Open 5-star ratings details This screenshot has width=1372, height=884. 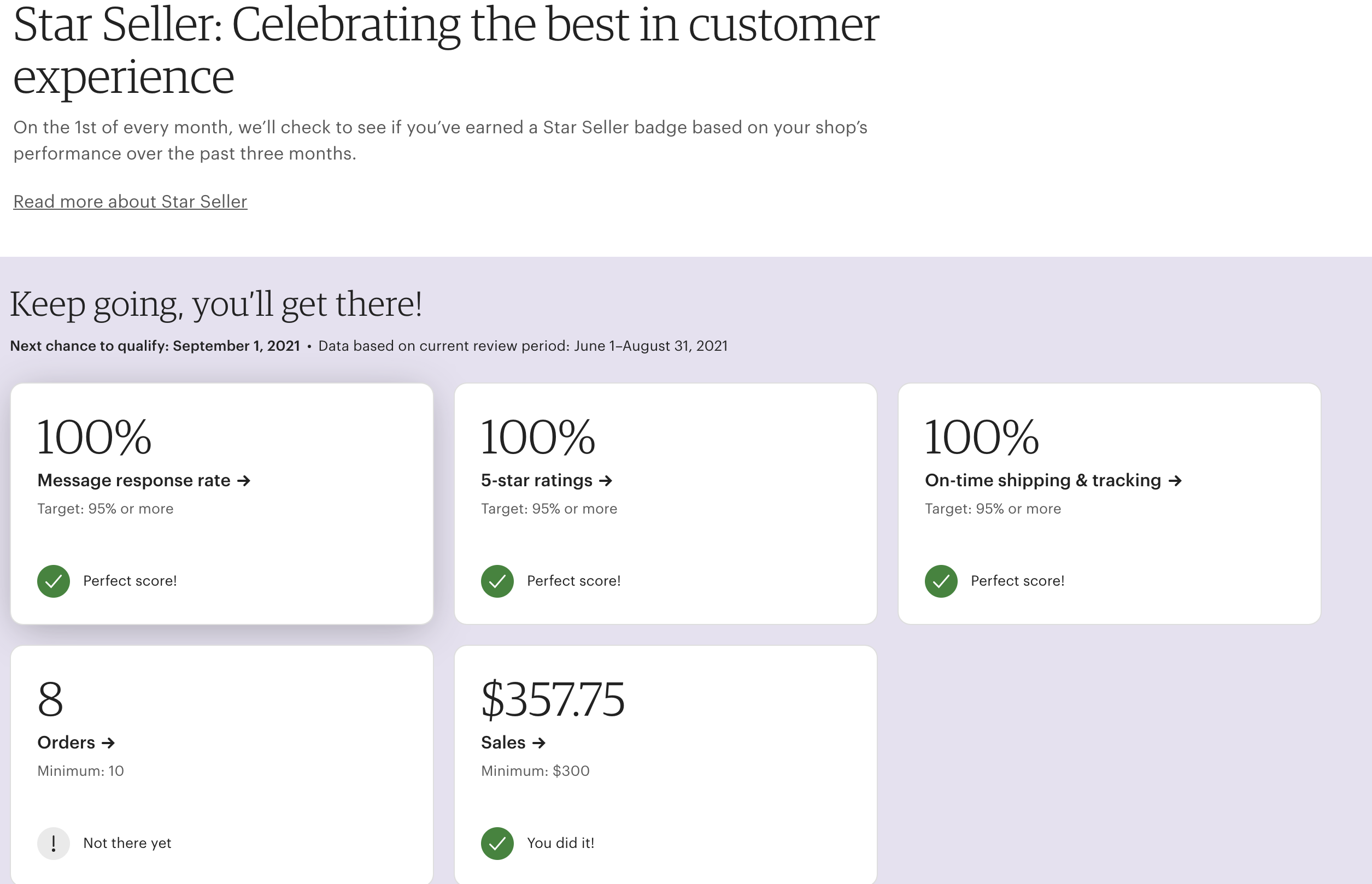pos(536,480)
